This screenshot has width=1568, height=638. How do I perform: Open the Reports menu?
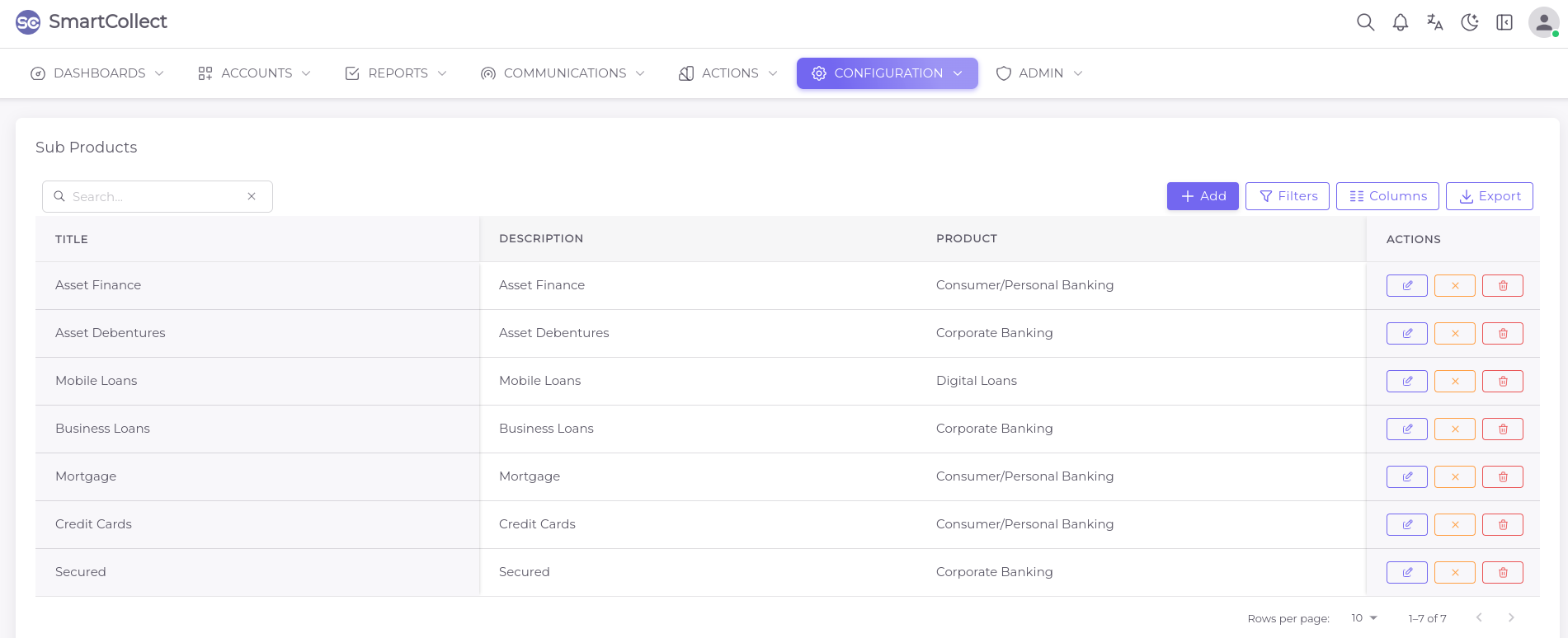396,73
